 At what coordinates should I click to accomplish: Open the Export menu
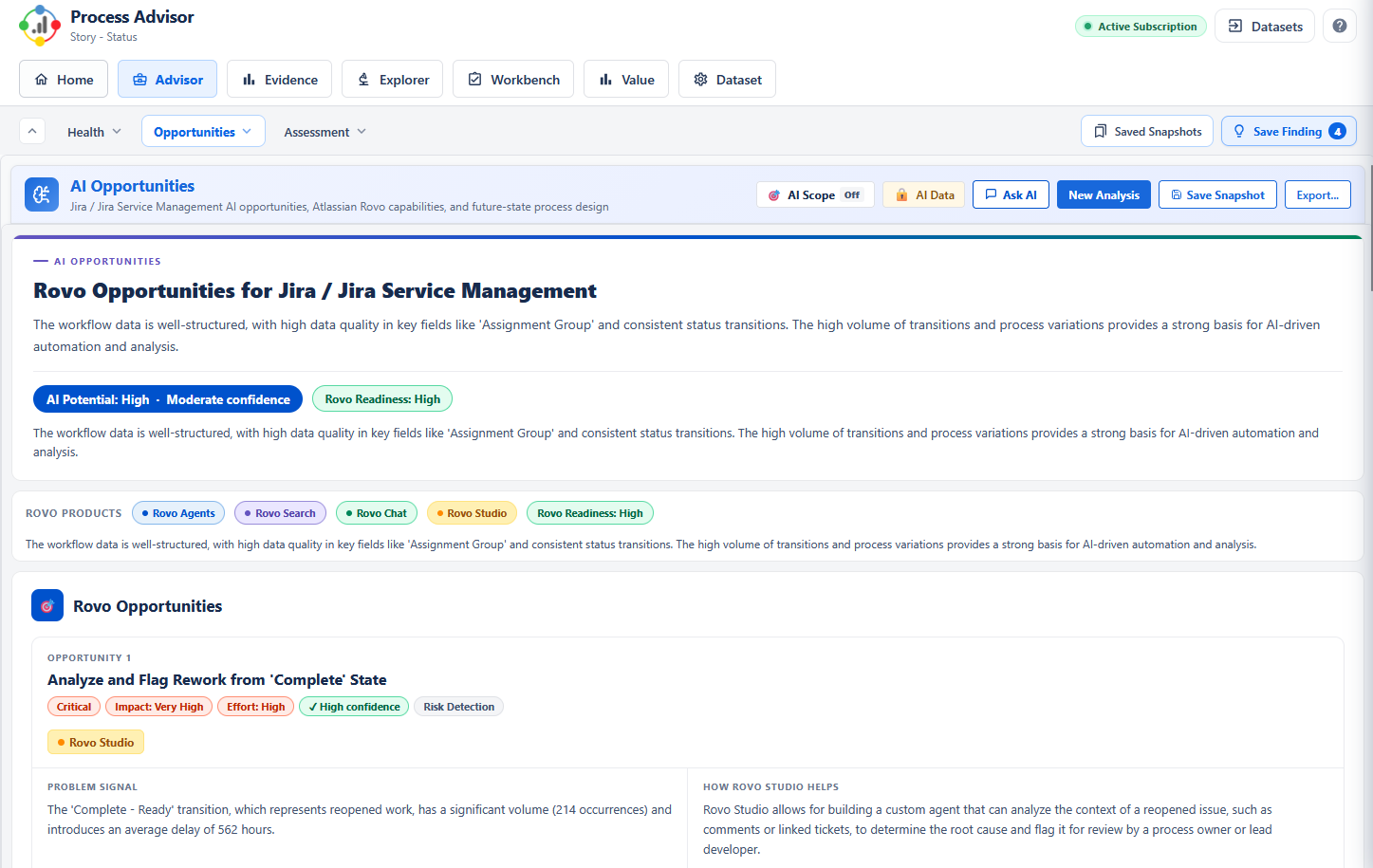(x=1317, y=194)
